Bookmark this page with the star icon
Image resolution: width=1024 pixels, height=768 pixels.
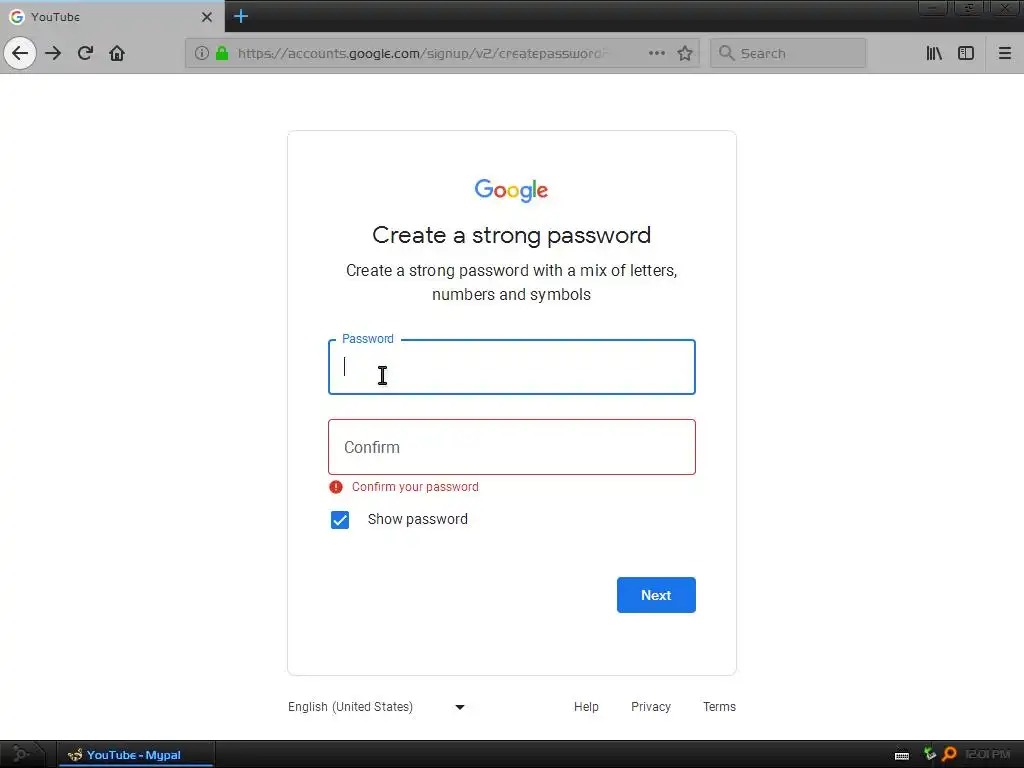(684, 53)
